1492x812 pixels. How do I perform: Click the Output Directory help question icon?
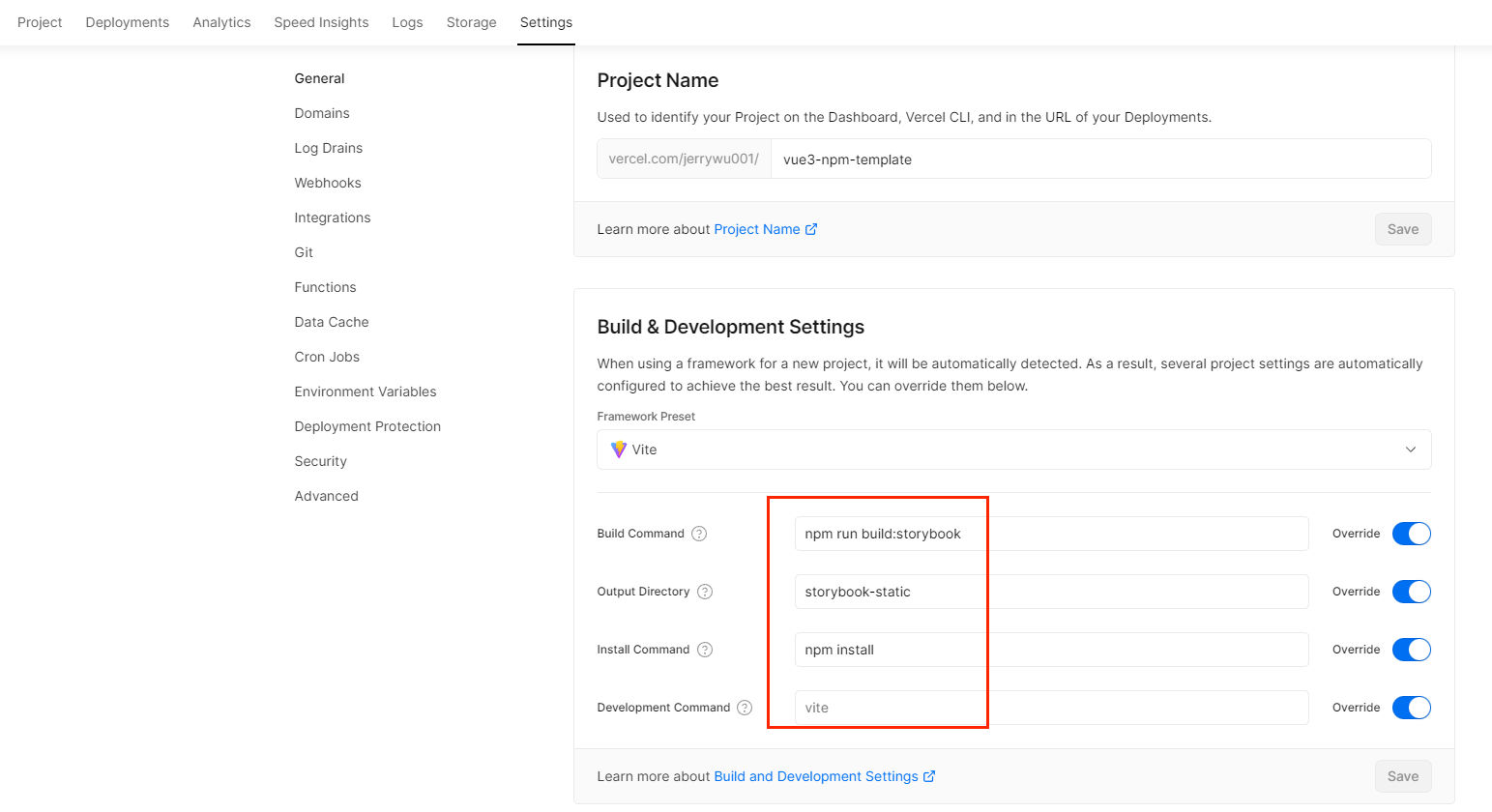(x=705, y=592)
